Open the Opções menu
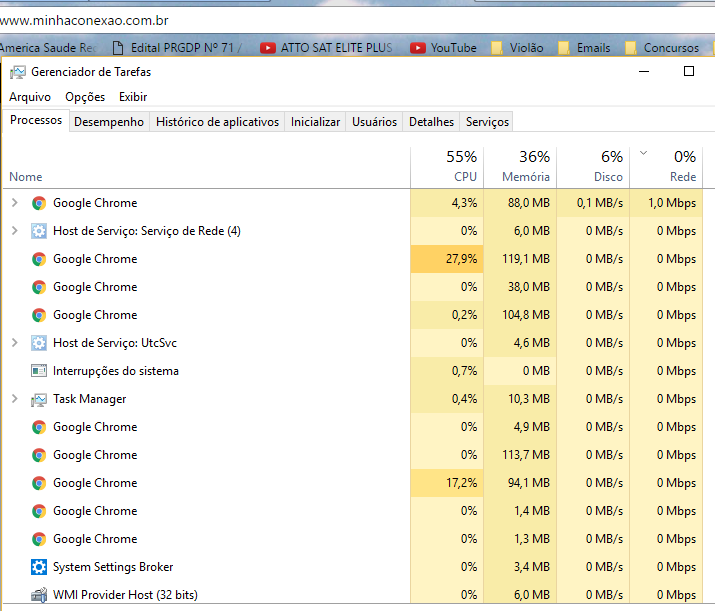 (x=85, y=97)
